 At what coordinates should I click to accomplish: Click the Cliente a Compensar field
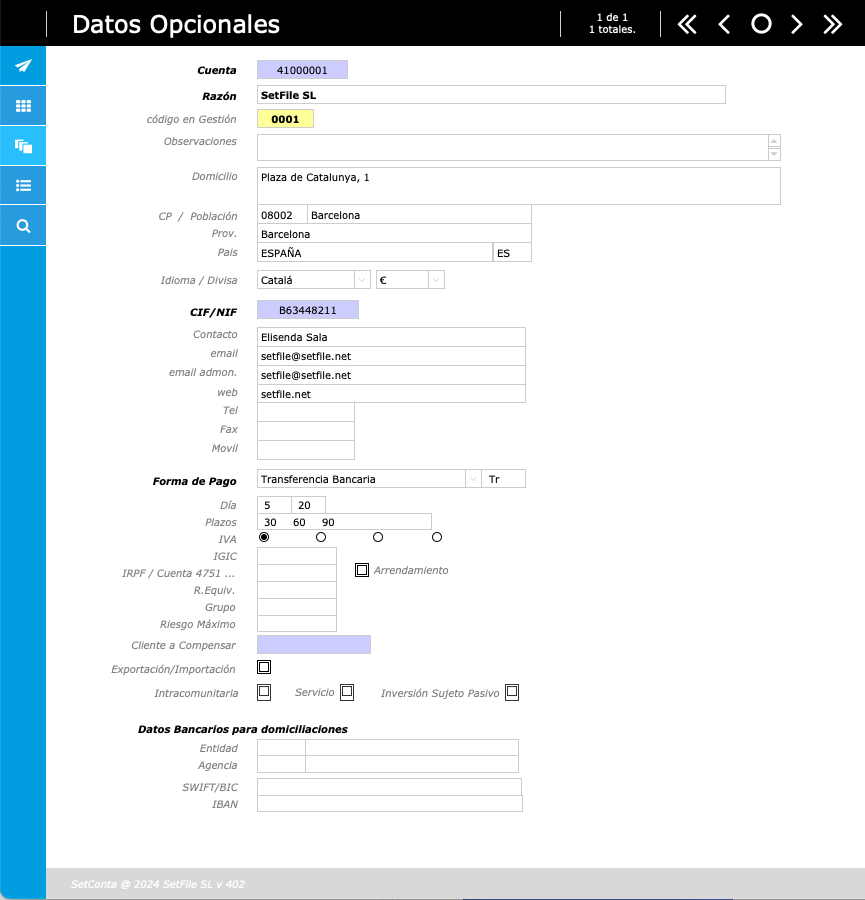313,645
